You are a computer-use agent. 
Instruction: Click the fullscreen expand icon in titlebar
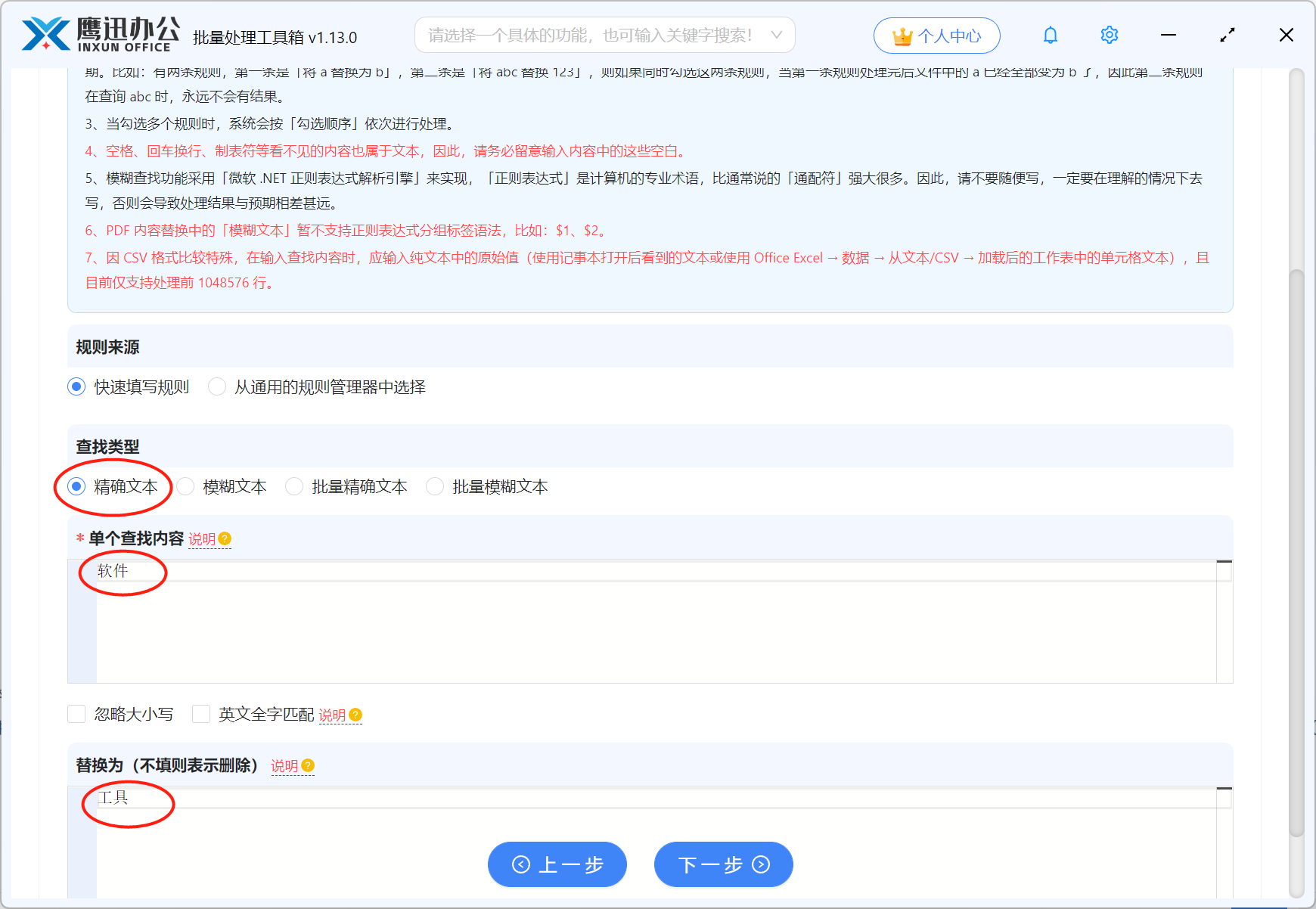[x=1228, y=34]
